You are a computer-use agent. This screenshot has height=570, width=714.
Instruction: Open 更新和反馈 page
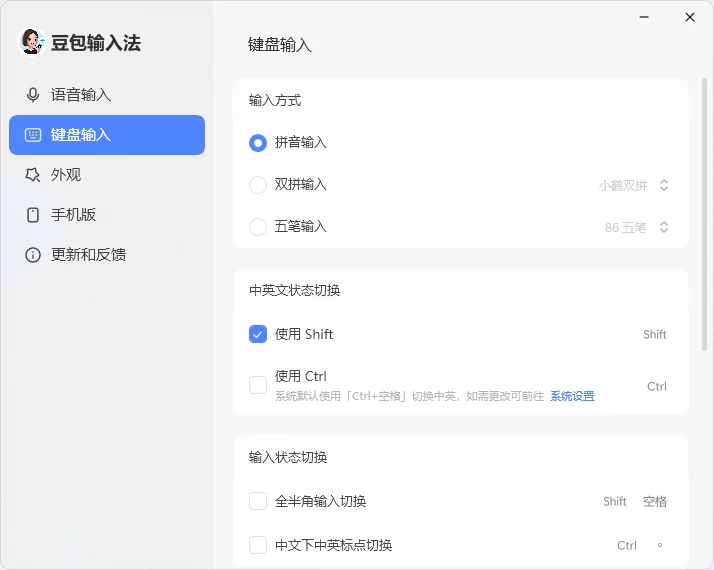pos(107,255)
